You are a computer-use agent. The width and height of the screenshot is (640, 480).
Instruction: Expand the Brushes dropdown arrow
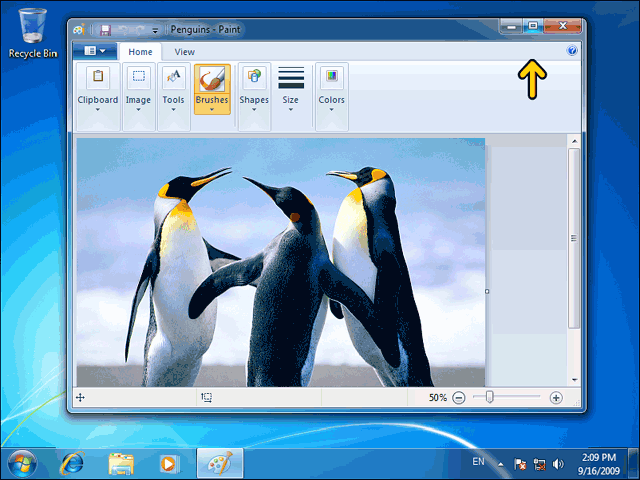(x=211, y=109)
